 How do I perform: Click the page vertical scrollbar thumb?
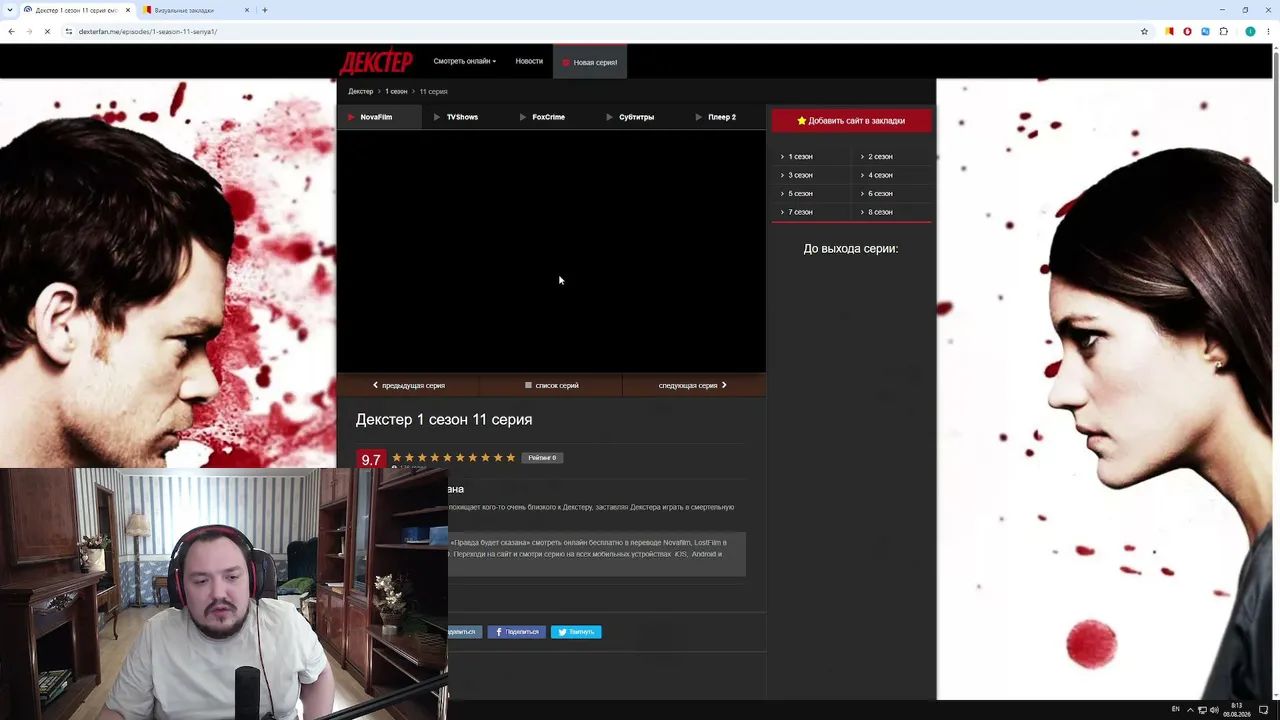1275,130
